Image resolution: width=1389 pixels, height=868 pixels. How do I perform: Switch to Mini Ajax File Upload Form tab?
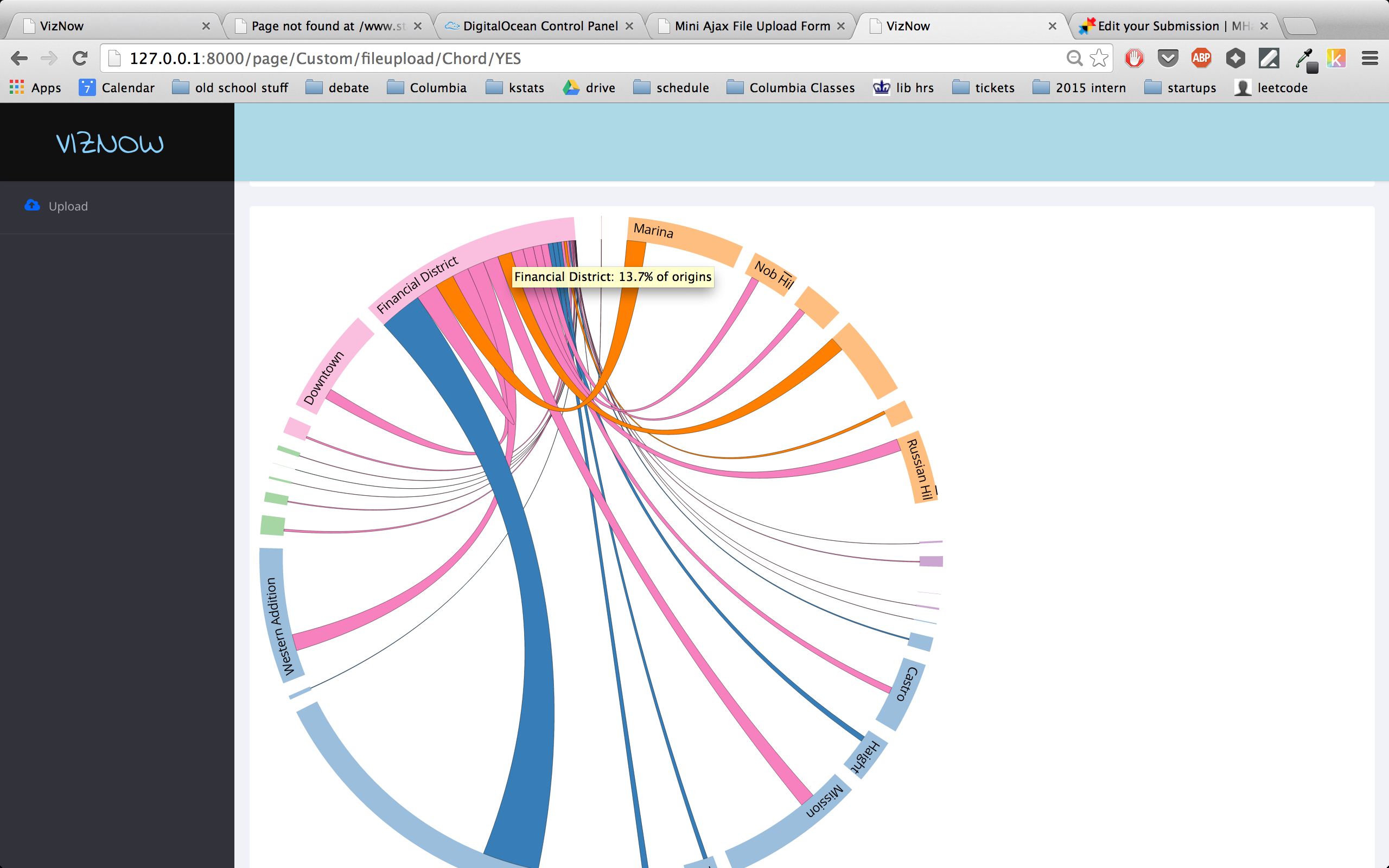pyautogui.click(x=751, y=26)
